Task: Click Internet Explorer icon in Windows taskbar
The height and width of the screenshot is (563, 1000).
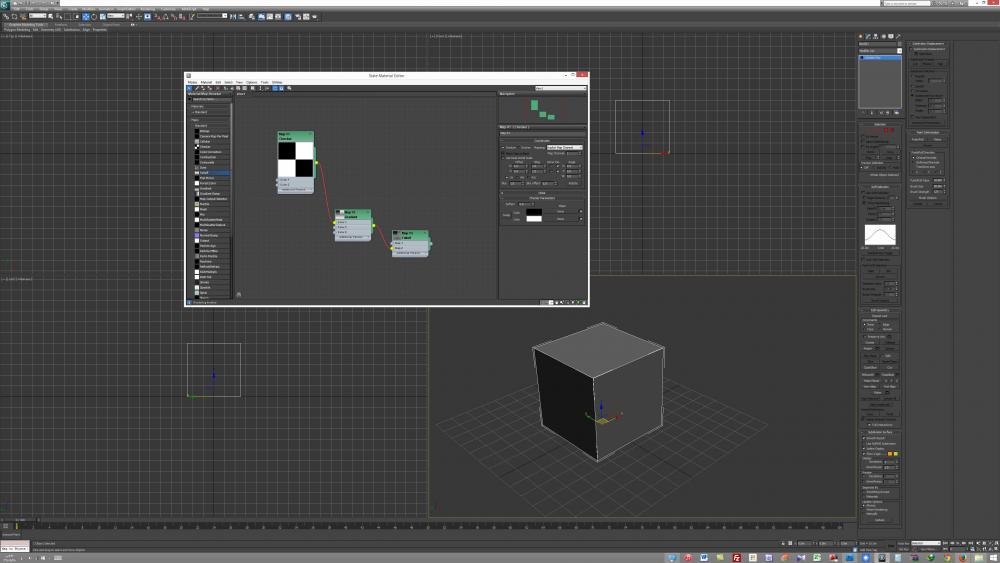Action: pyautogui.click(x=671, y=557)
